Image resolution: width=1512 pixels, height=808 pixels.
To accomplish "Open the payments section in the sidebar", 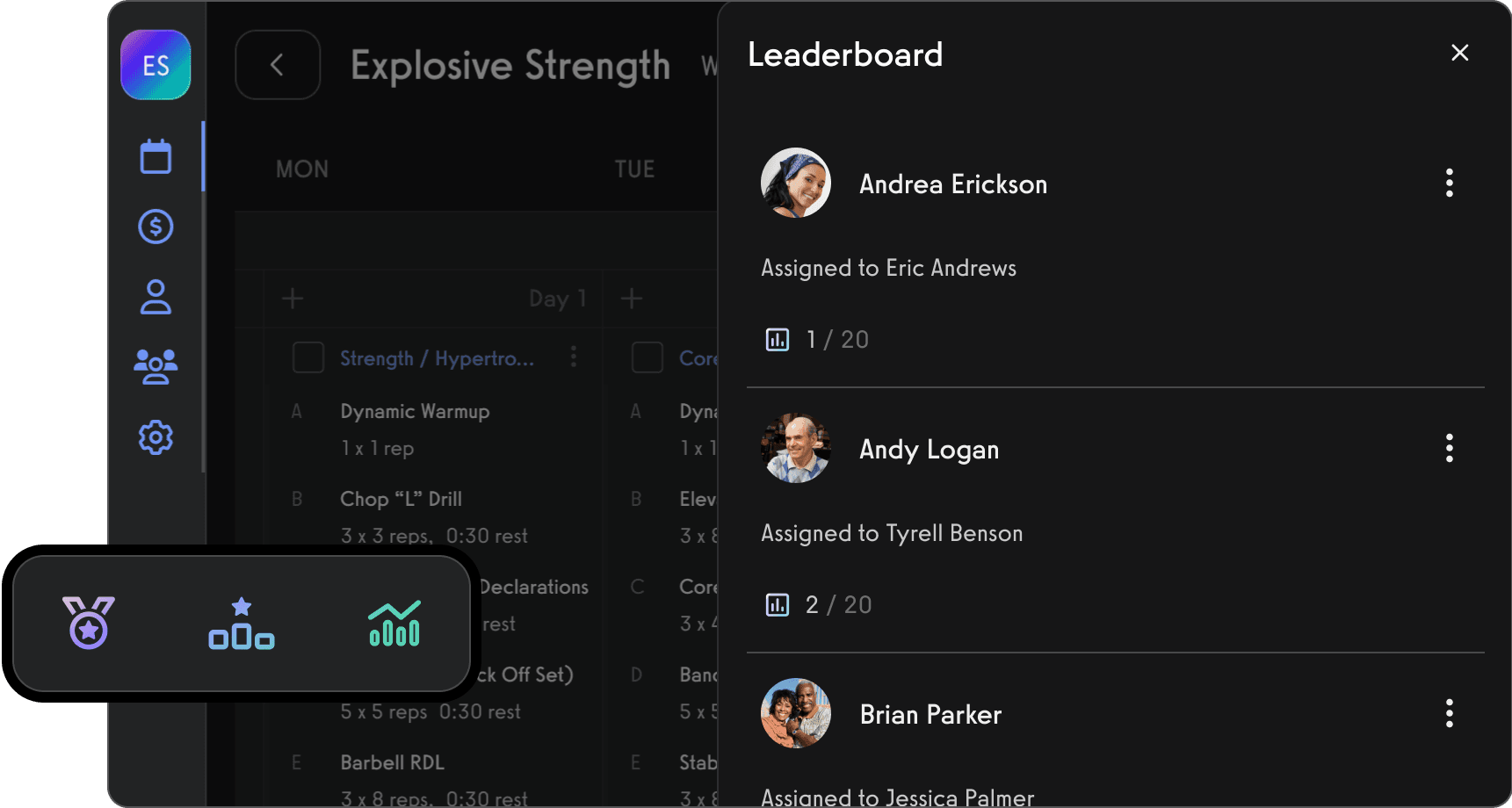I will point(155,226).
